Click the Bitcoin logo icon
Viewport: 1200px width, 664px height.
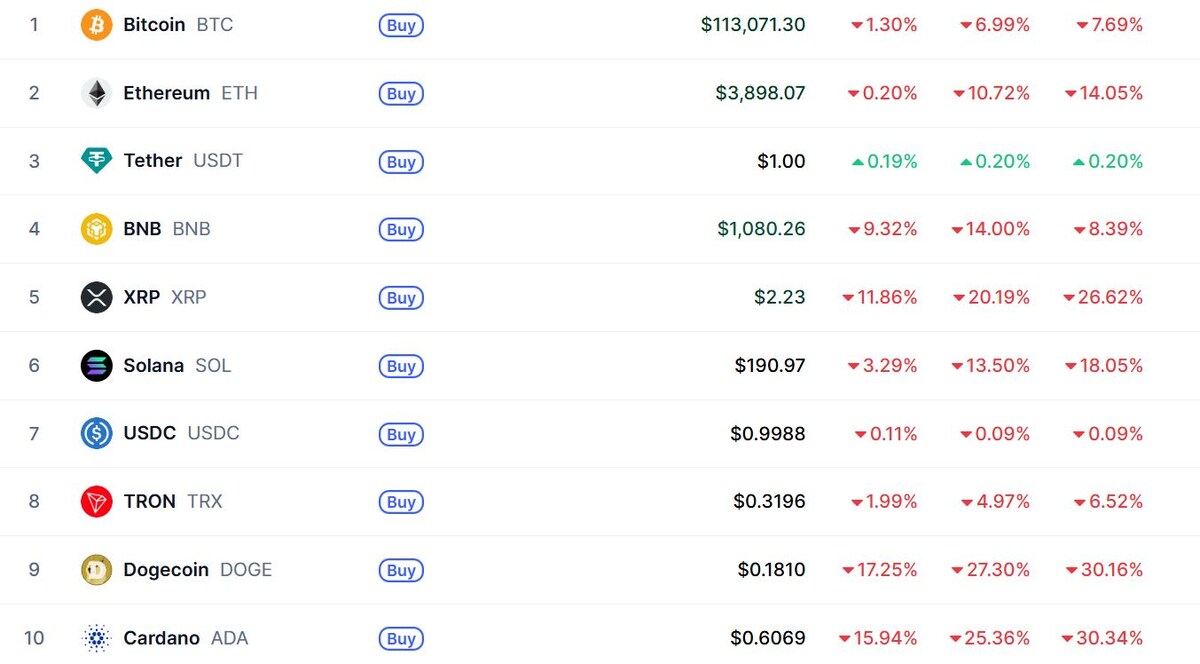tap(96, 25)
